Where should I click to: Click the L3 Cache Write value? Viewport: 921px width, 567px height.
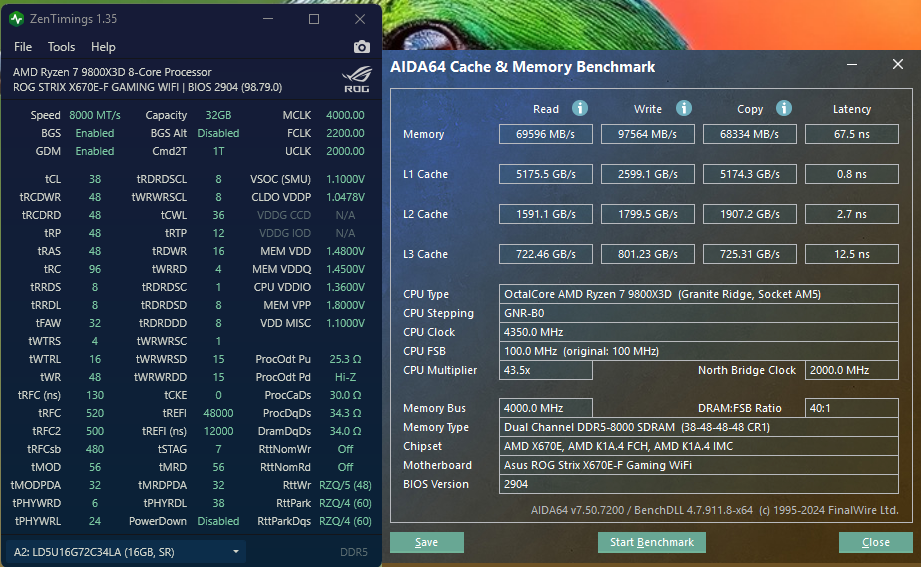[648, 254]
